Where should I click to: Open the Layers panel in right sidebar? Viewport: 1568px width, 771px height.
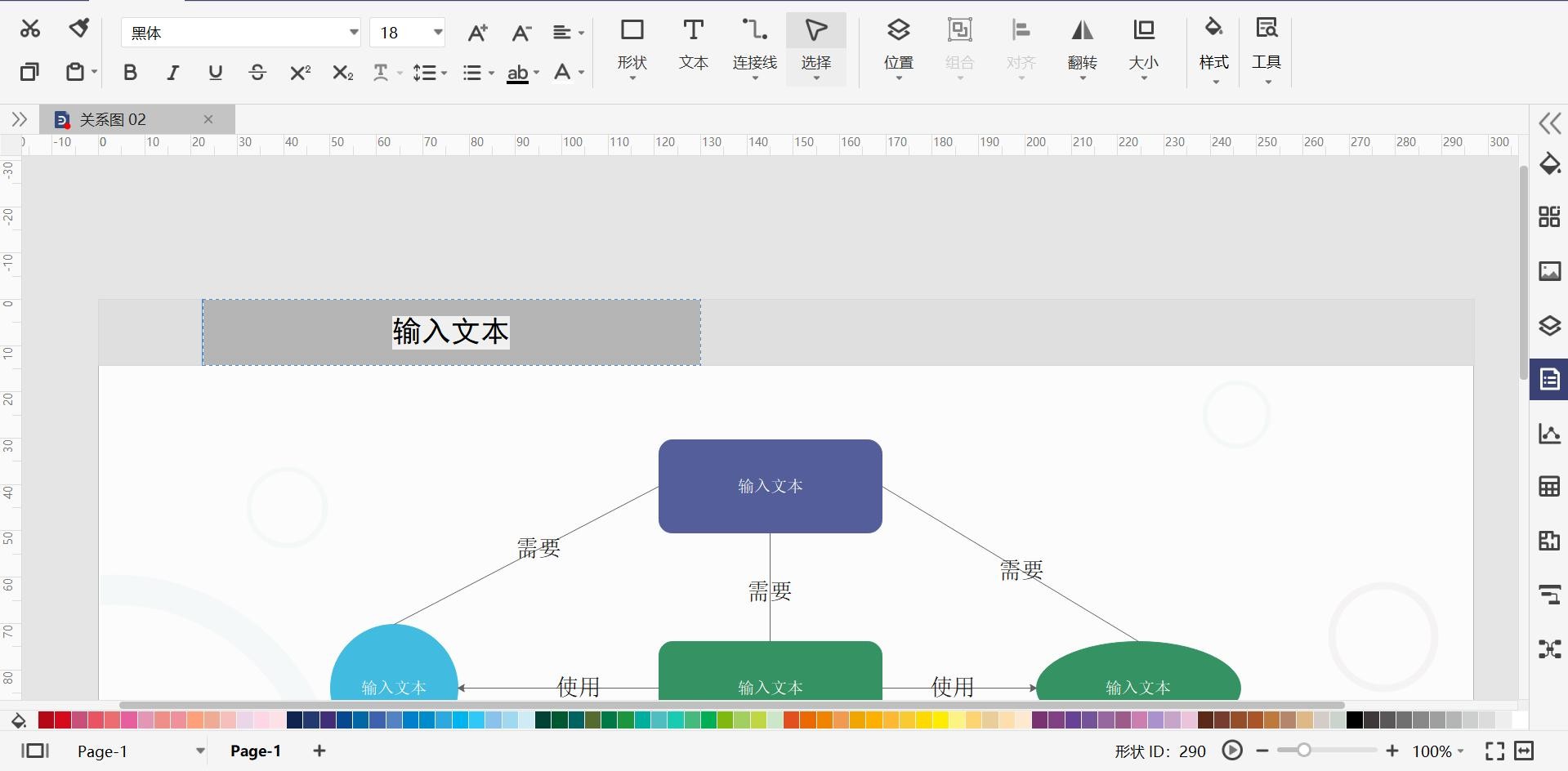click(1549, 326)
